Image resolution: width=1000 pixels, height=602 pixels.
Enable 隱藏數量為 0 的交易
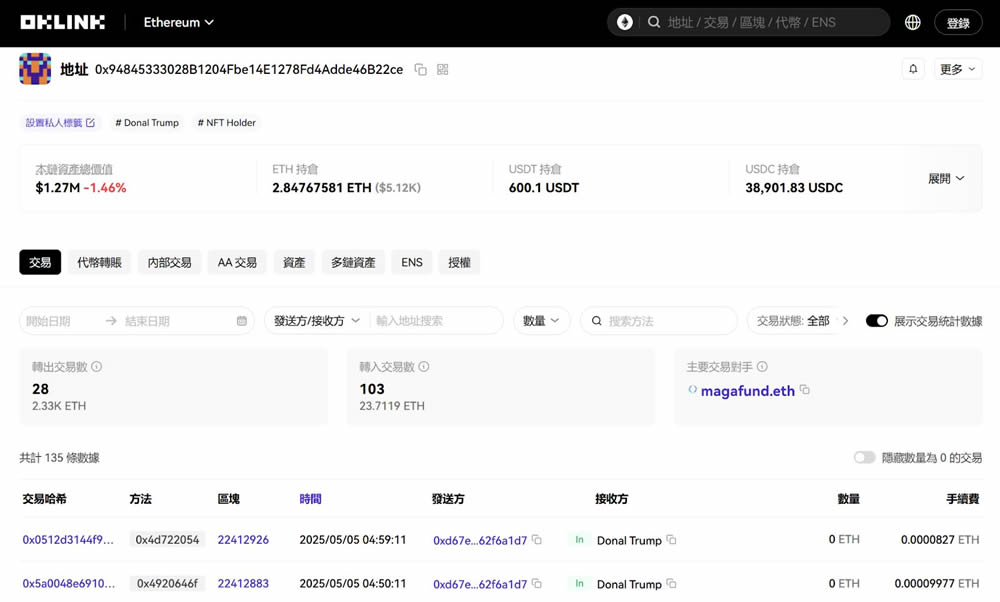[864, 456]
